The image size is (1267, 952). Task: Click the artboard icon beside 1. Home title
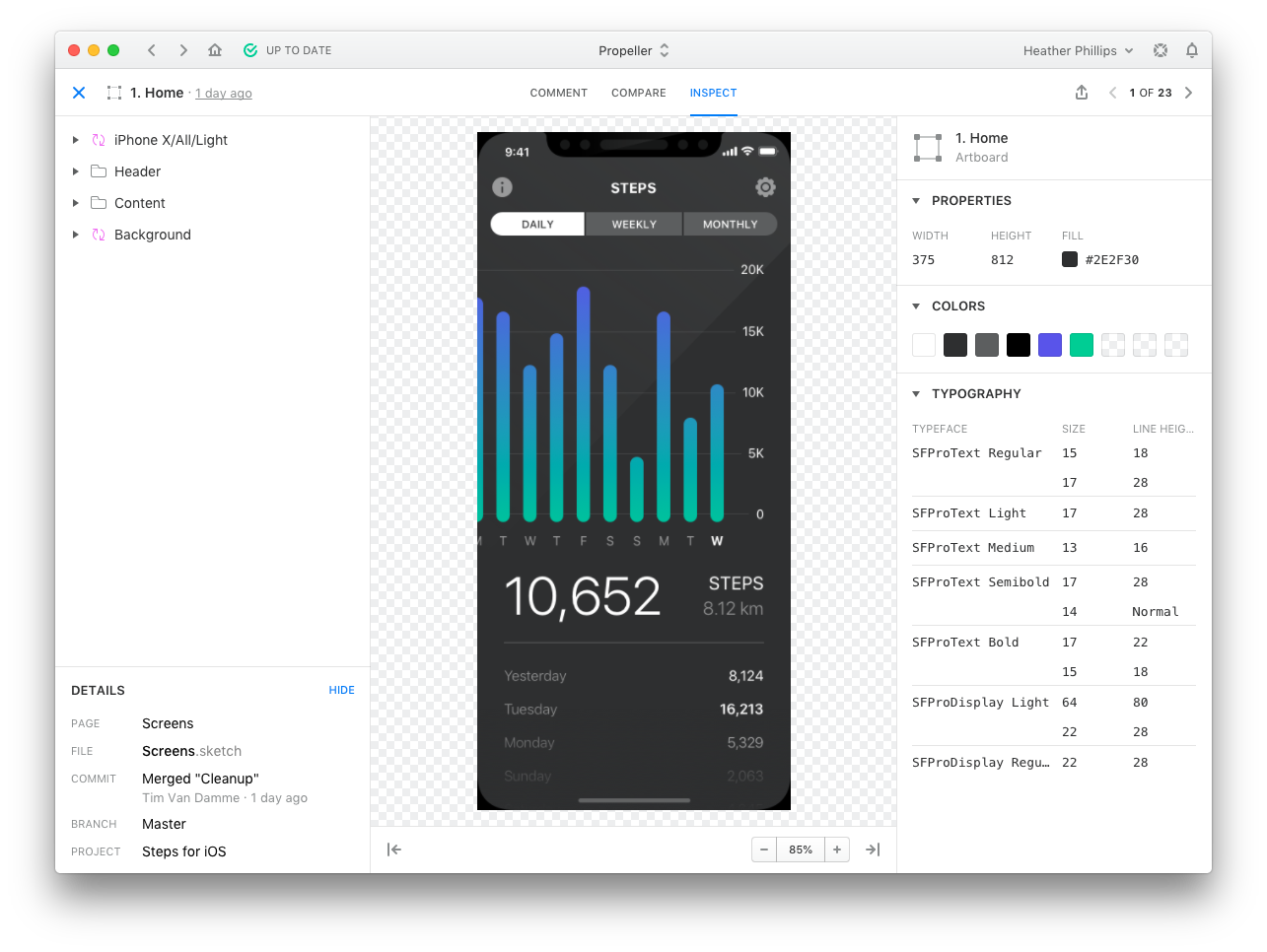[x=114, y=93]
